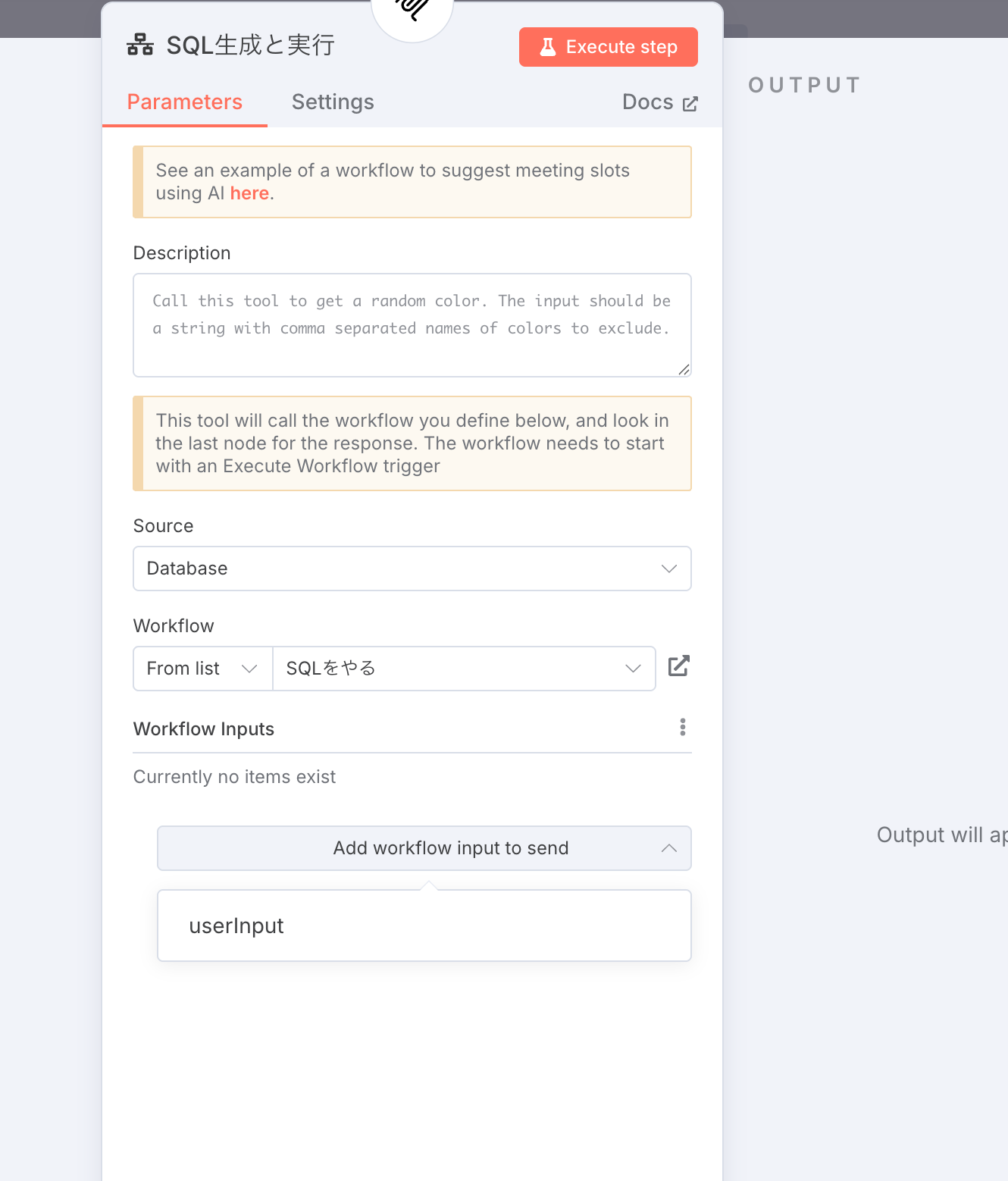Click the workflow node icon beside the title

pos(140,45)
